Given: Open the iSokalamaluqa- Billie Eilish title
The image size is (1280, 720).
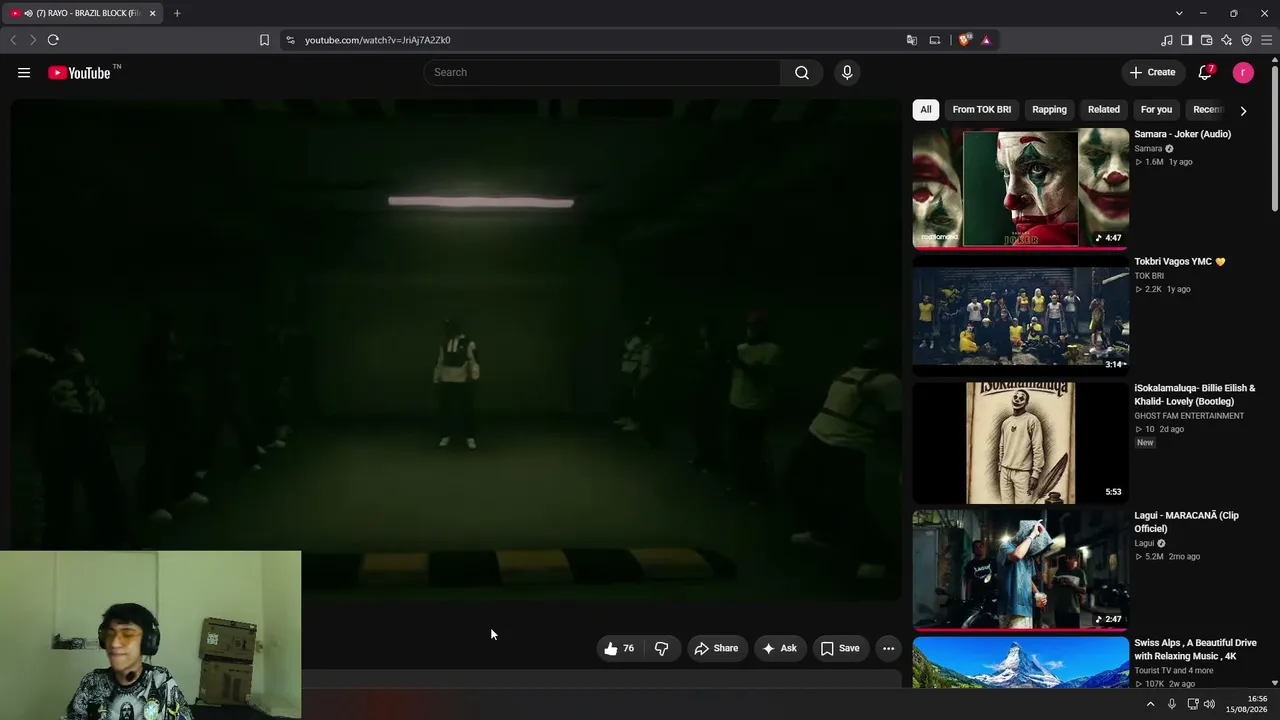Looking at the screenshot, I should click(x=1195, y=394).
